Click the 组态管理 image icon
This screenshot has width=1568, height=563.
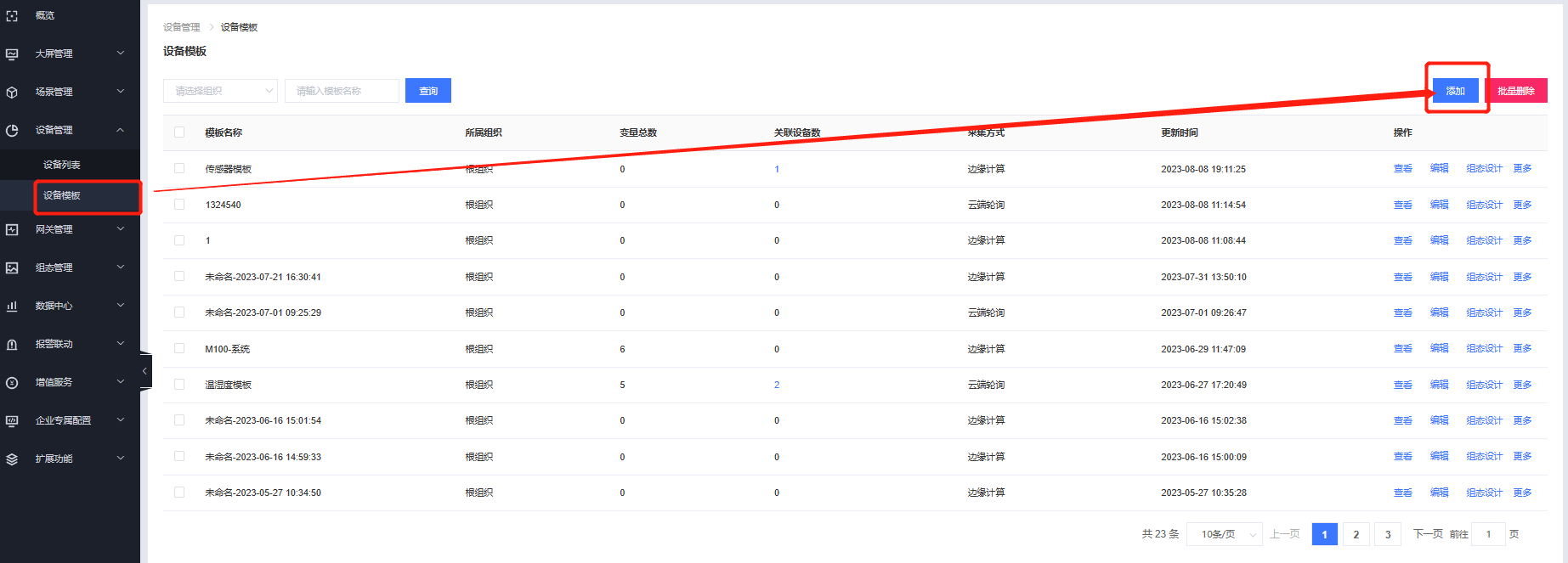[12, 267]
